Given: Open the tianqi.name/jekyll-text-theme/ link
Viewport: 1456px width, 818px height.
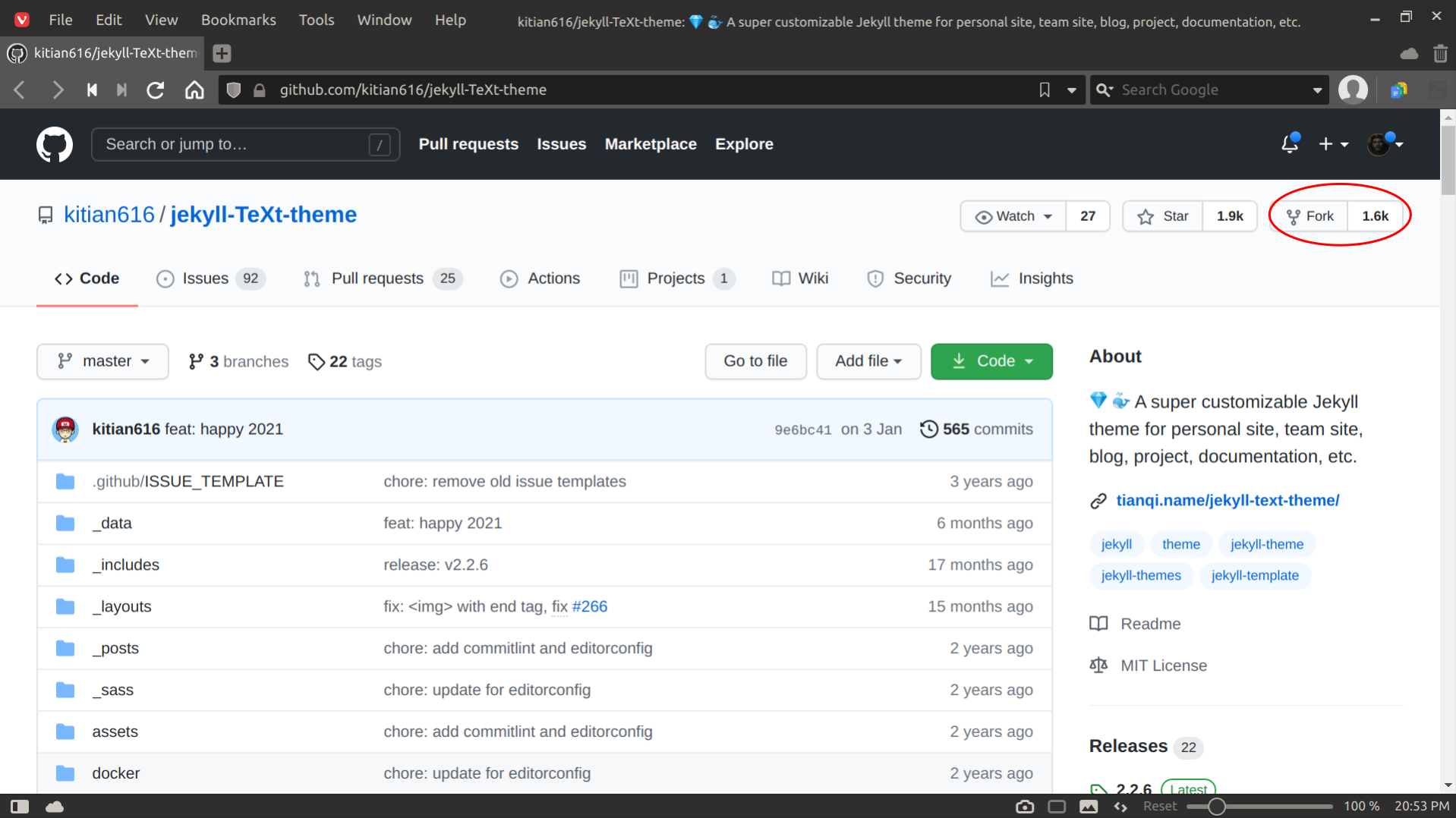Looking at the screenshot, I should (x=1228, y=501).
